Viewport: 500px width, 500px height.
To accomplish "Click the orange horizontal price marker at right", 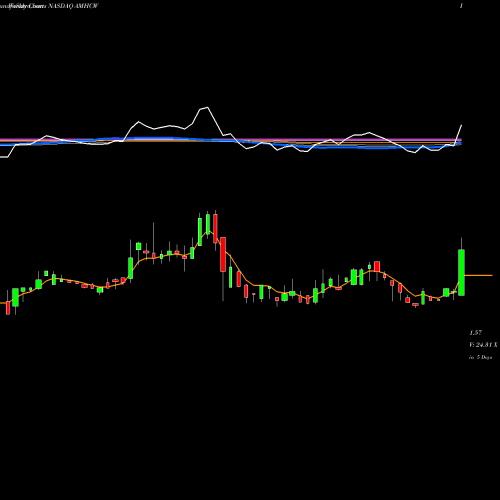I will pos(478,275).
